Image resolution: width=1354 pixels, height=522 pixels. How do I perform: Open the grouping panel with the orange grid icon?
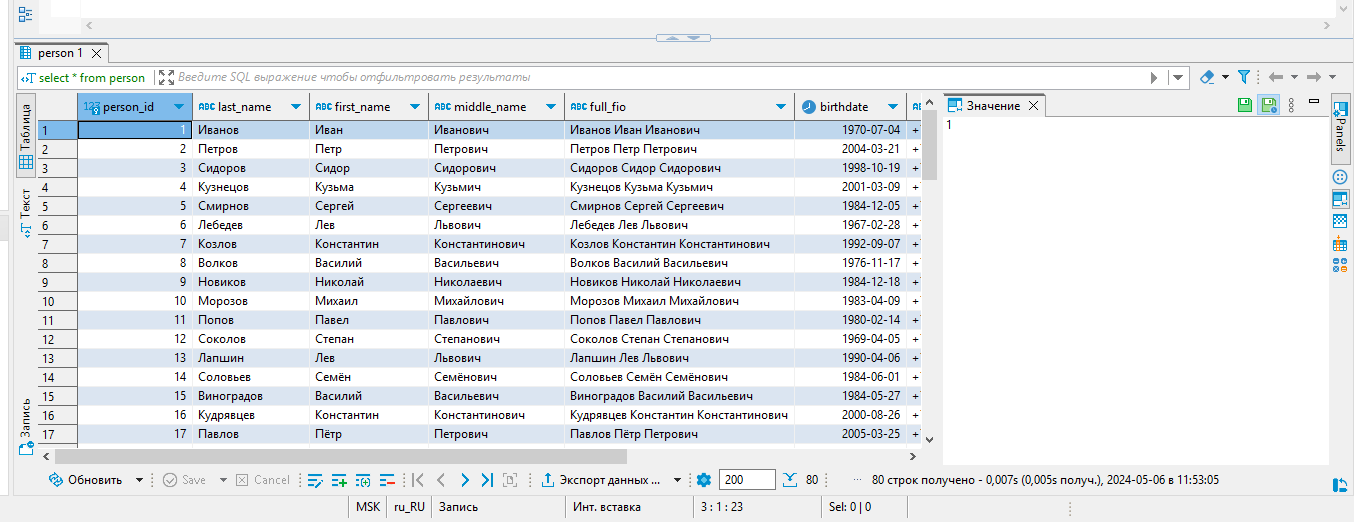(x=1341, y=243)
